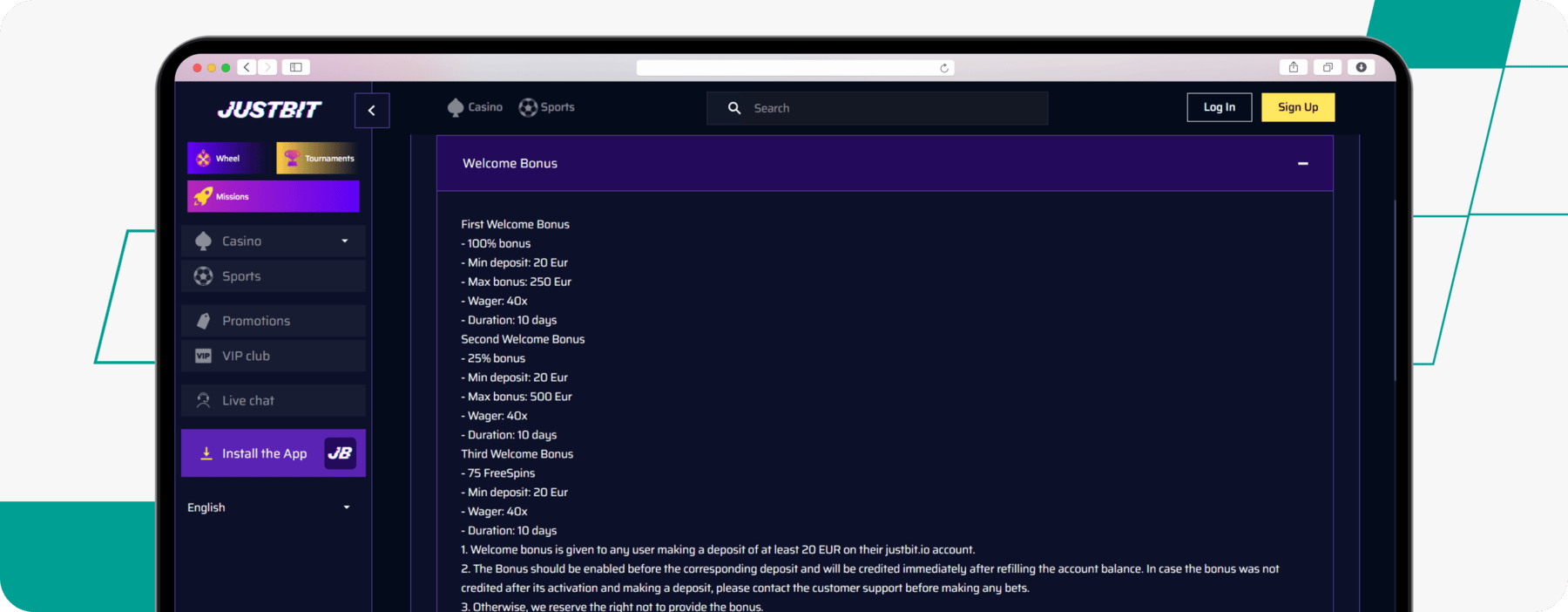Open the browser tabs overview icon
The image size is (1568, 612).
[1328, 67]
